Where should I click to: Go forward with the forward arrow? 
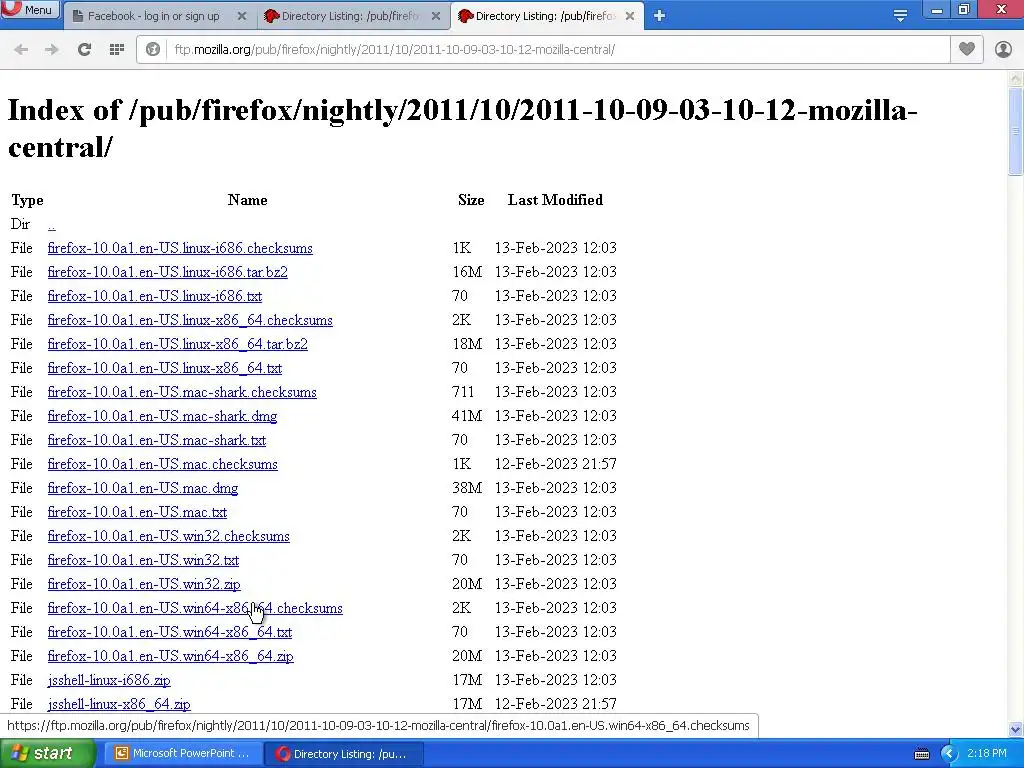[52, 49]
